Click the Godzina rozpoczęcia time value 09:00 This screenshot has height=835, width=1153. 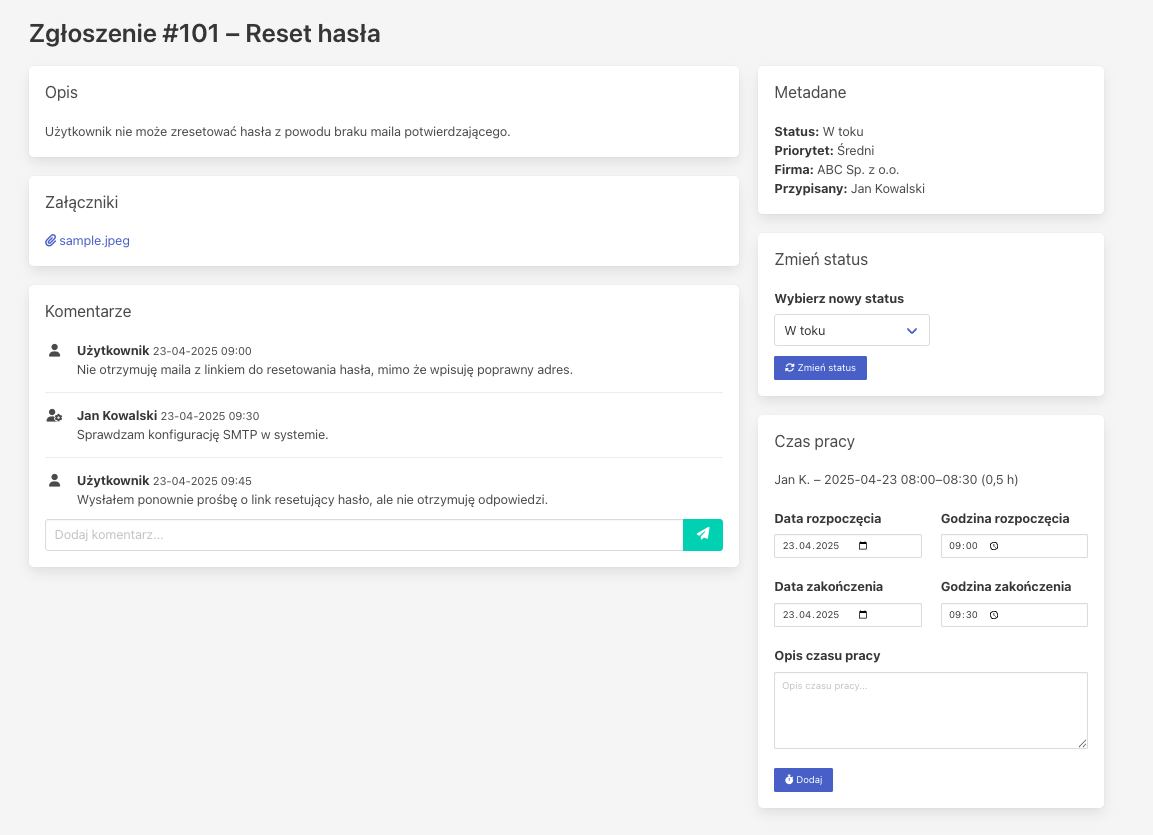point(963,546)
